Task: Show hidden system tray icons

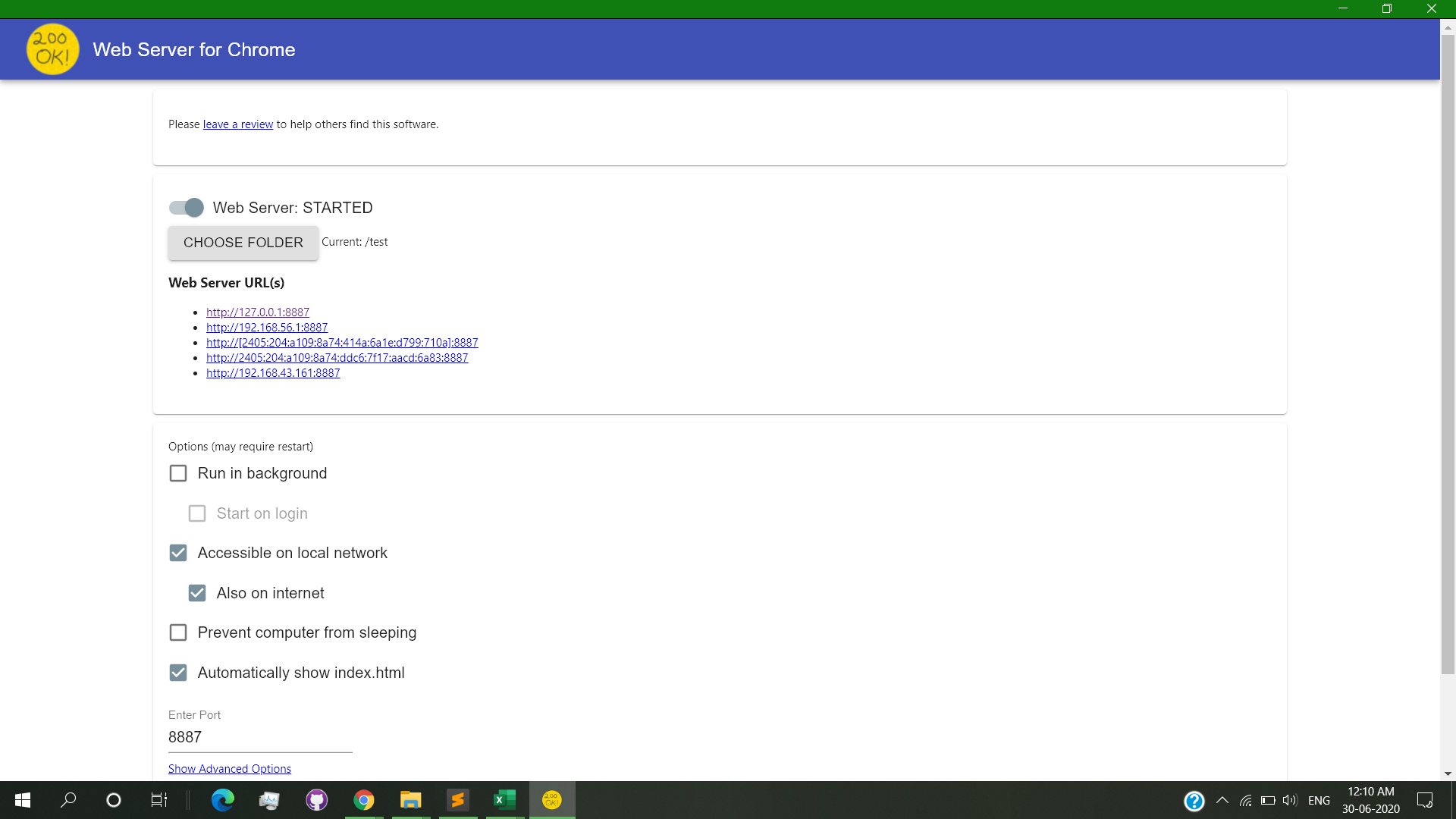Action: coord(1222,800)
